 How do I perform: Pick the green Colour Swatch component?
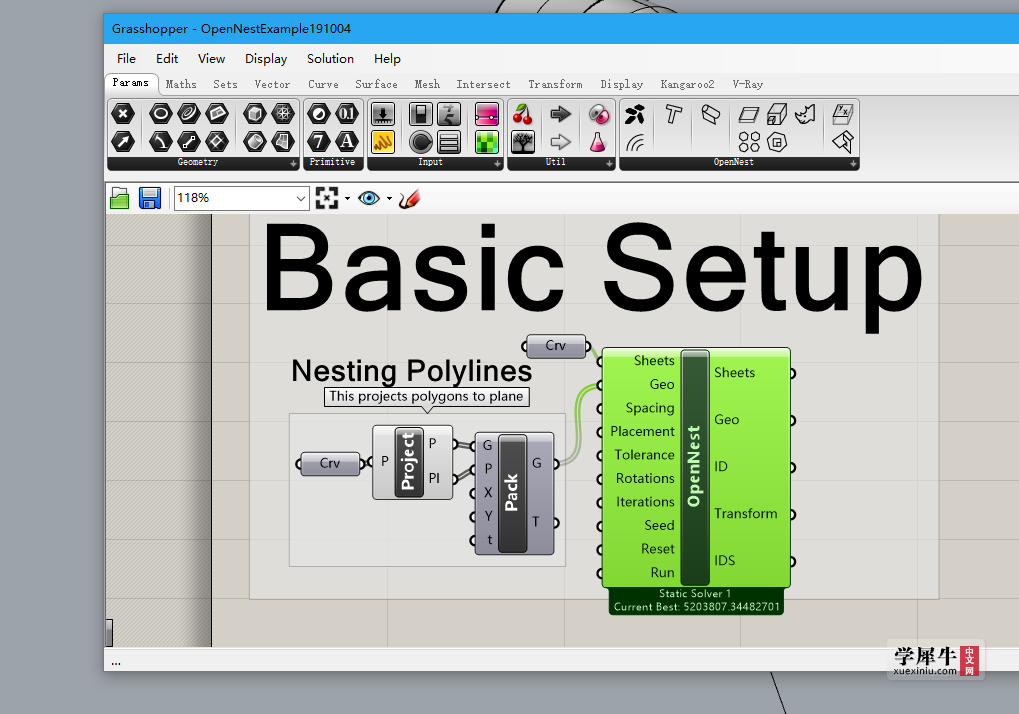[x=487, y=142]
